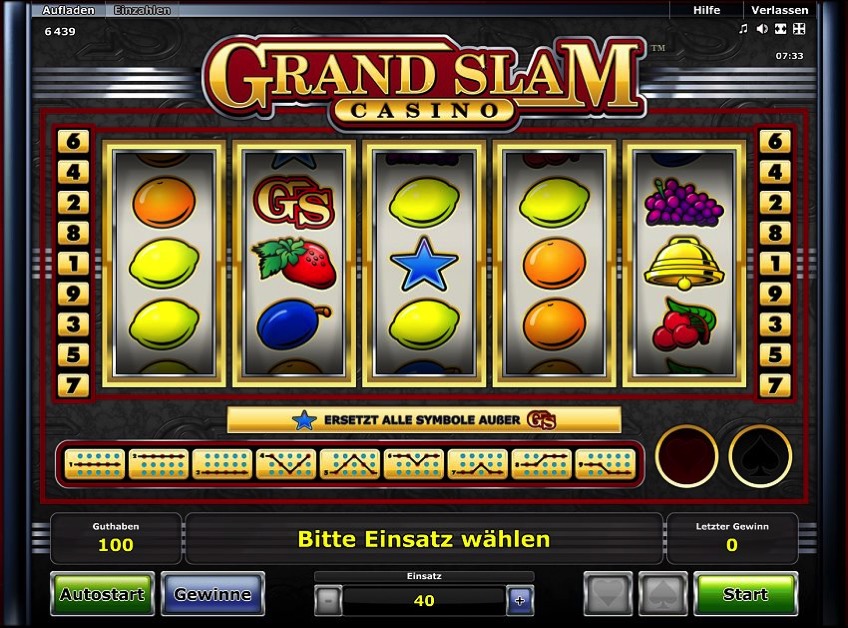Switch to fullscreen using the four-arrows icon
848x628 pixels.
799,29
